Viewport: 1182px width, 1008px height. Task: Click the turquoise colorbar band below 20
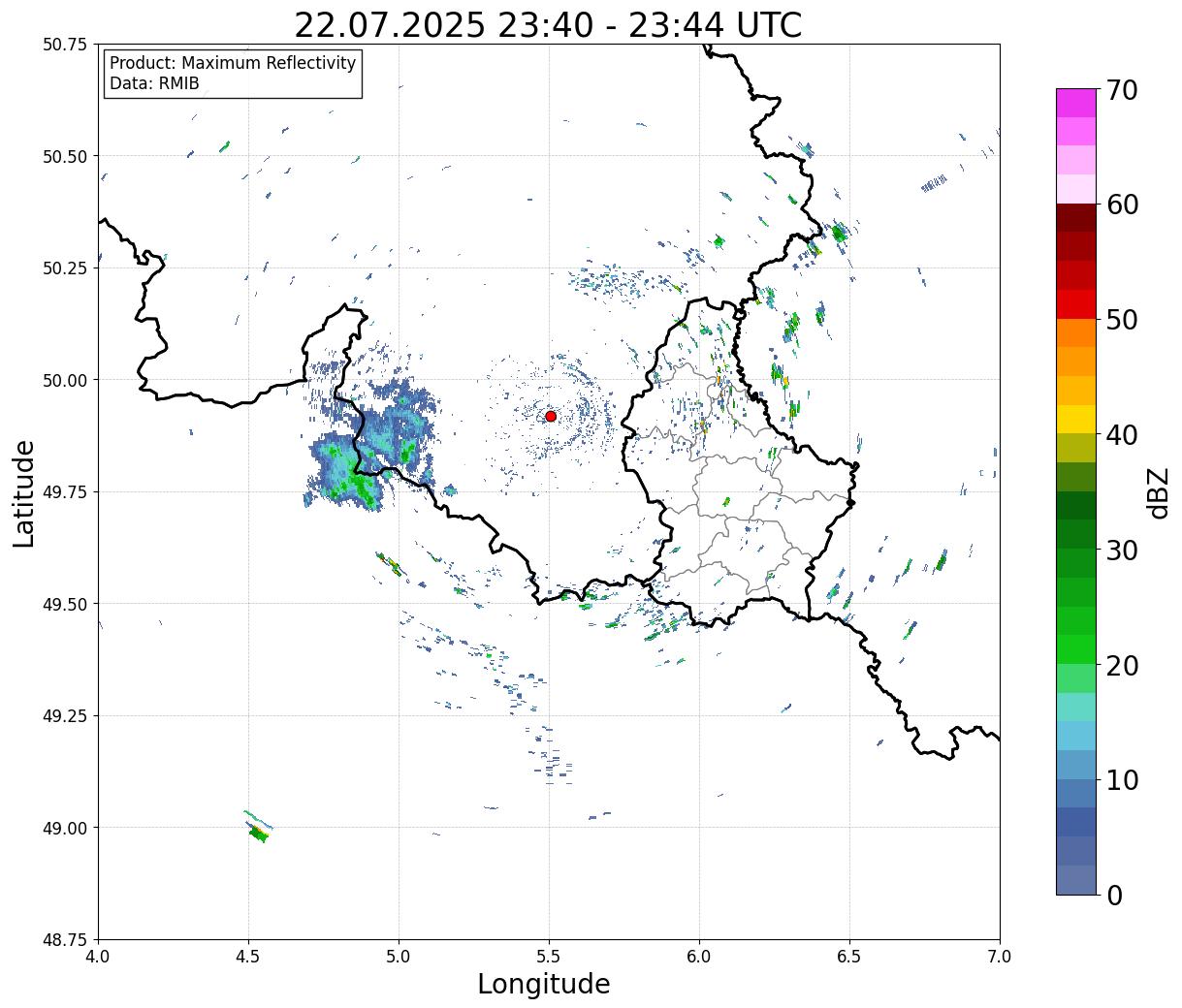(x=1076, y=708)
